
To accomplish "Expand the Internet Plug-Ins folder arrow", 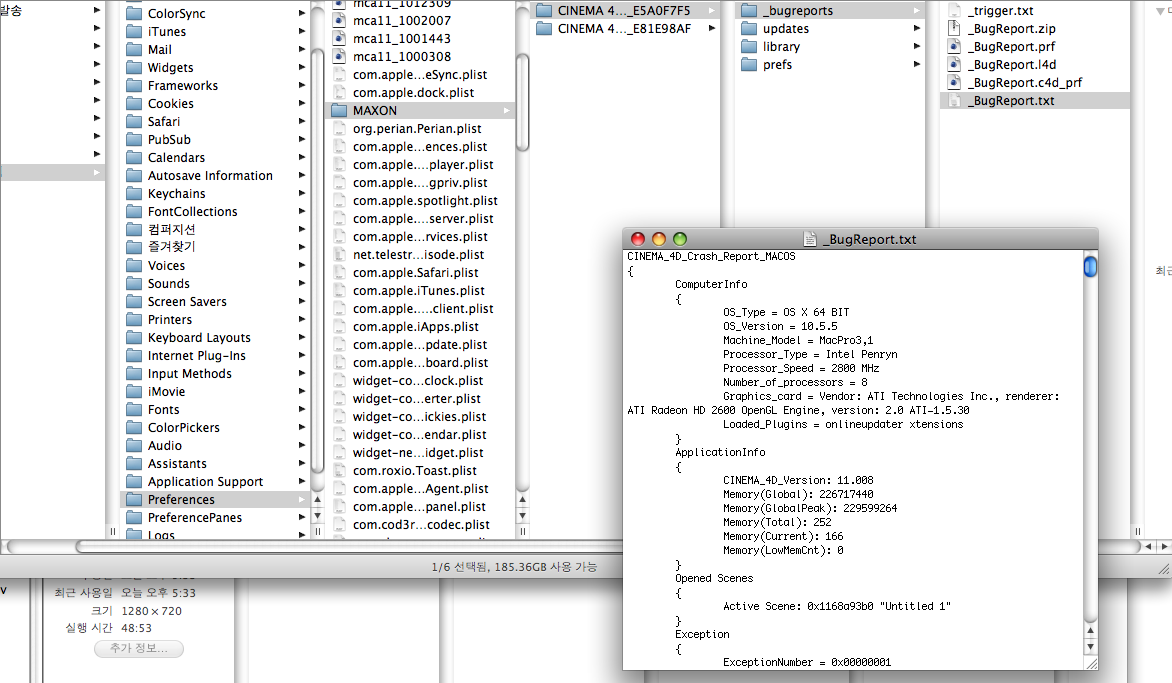I will [302, 355].
